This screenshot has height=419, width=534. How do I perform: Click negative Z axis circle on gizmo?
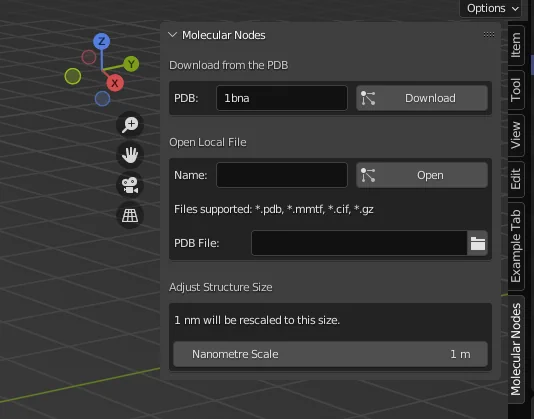(x=102, y=99)
